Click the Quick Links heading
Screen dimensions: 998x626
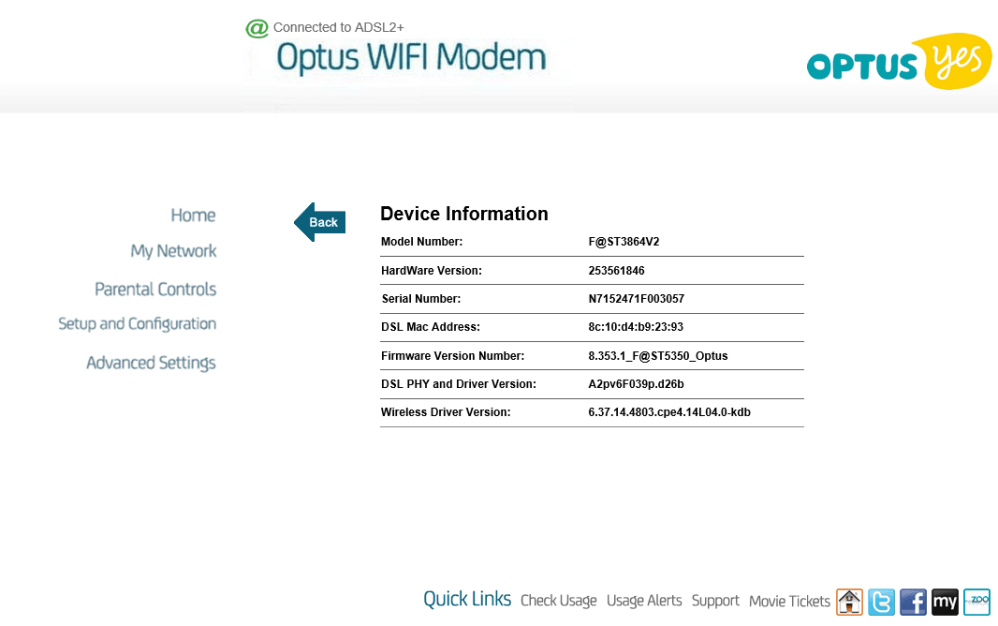point(467,599)
